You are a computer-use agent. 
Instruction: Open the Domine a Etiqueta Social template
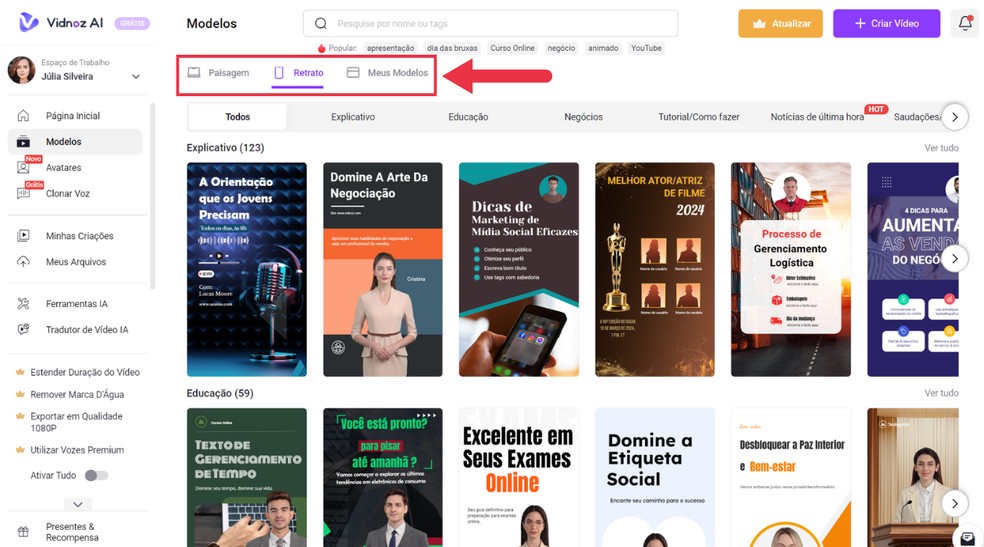click(655, 477)
